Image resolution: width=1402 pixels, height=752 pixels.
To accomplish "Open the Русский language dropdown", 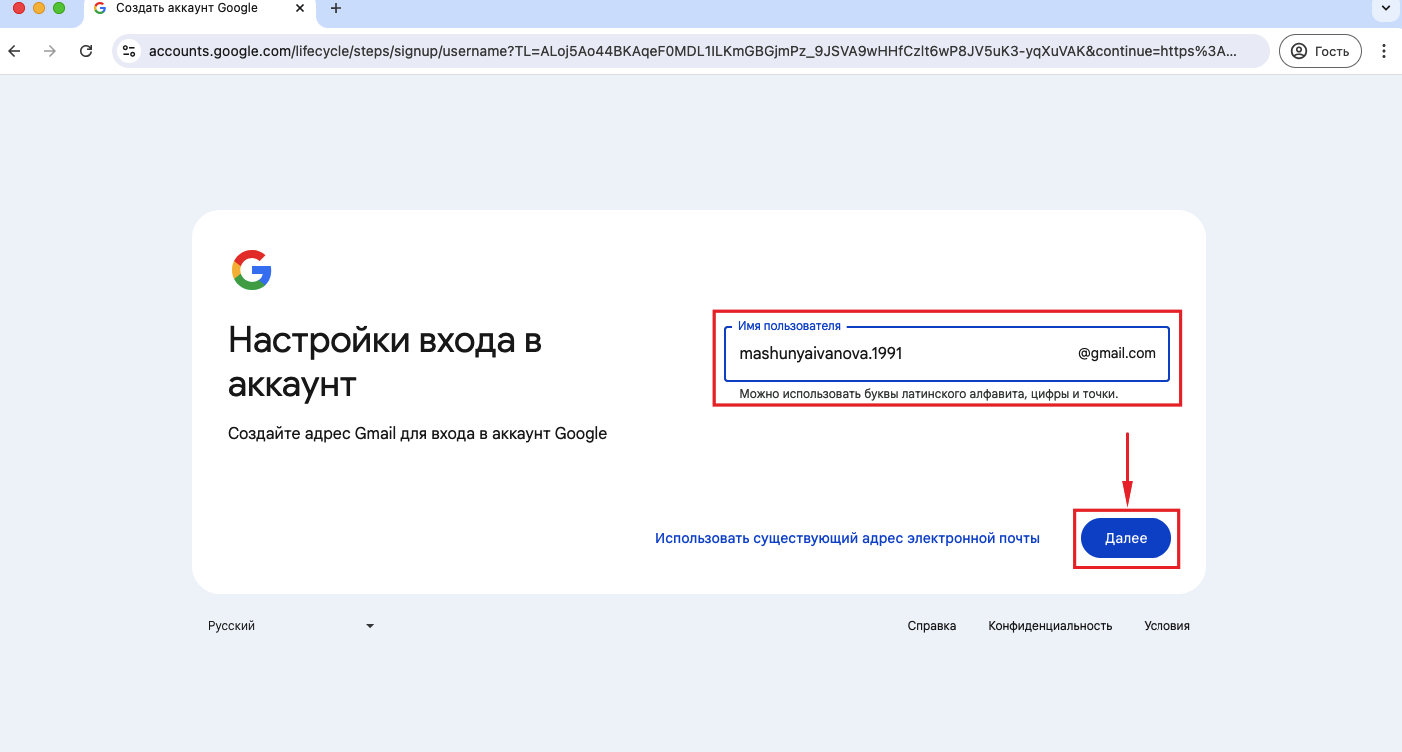I will point(291,626).
